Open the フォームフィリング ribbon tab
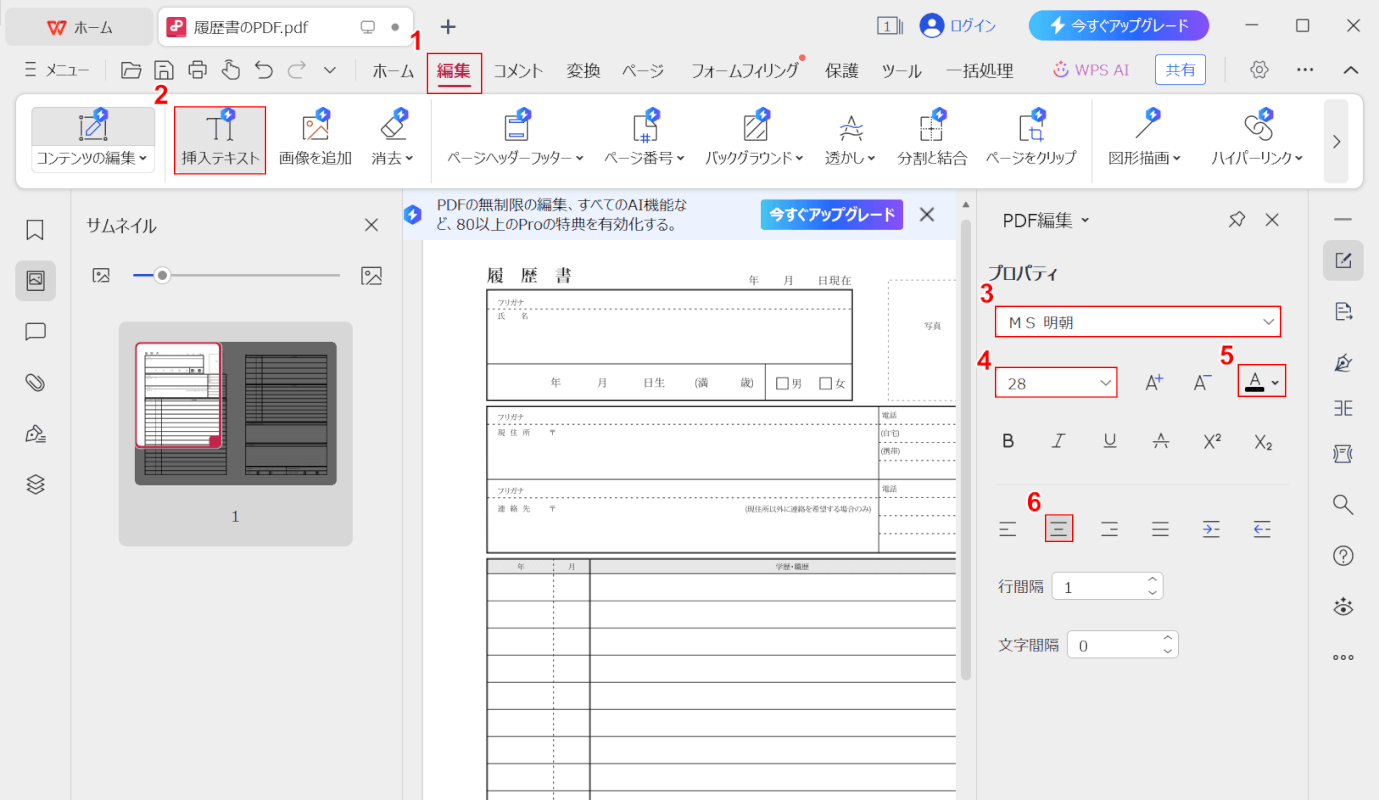This screenshot has height=800, width=1379. coord(745,71)
